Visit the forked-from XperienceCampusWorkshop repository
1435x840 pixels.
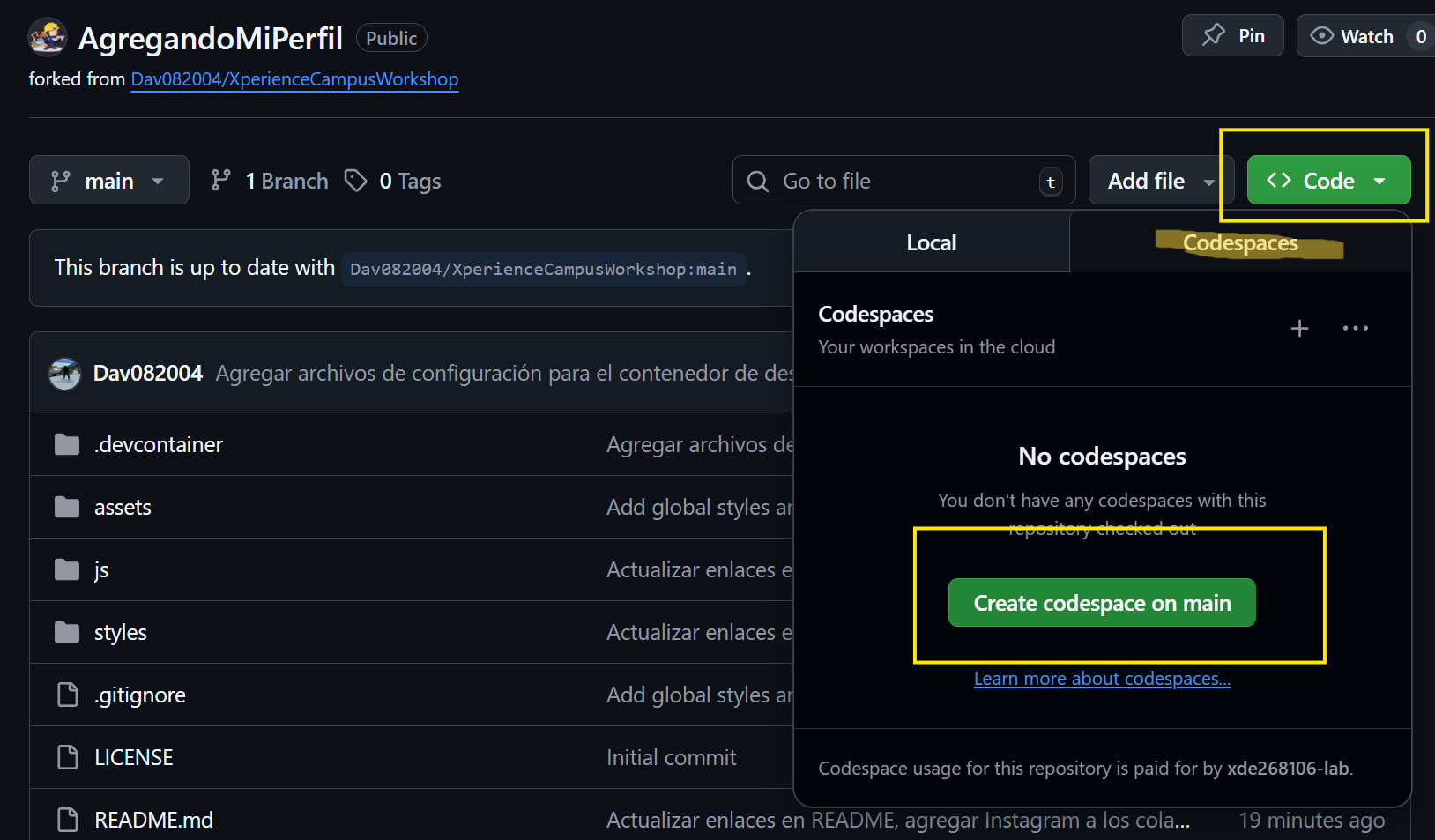tap(294, 78)
